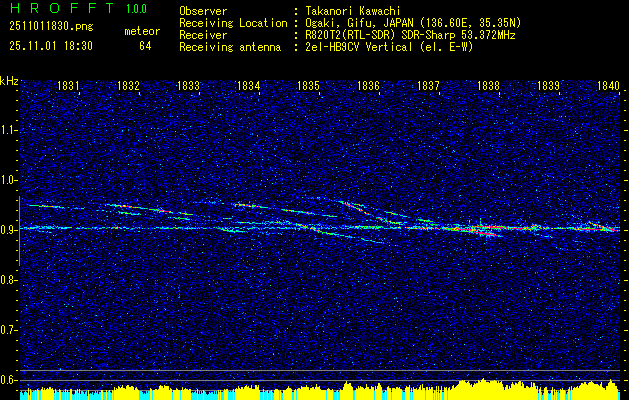Viewport: 629px width, 400px height.
Task: Click the 1840 time marker
Action: pos(608,85)
